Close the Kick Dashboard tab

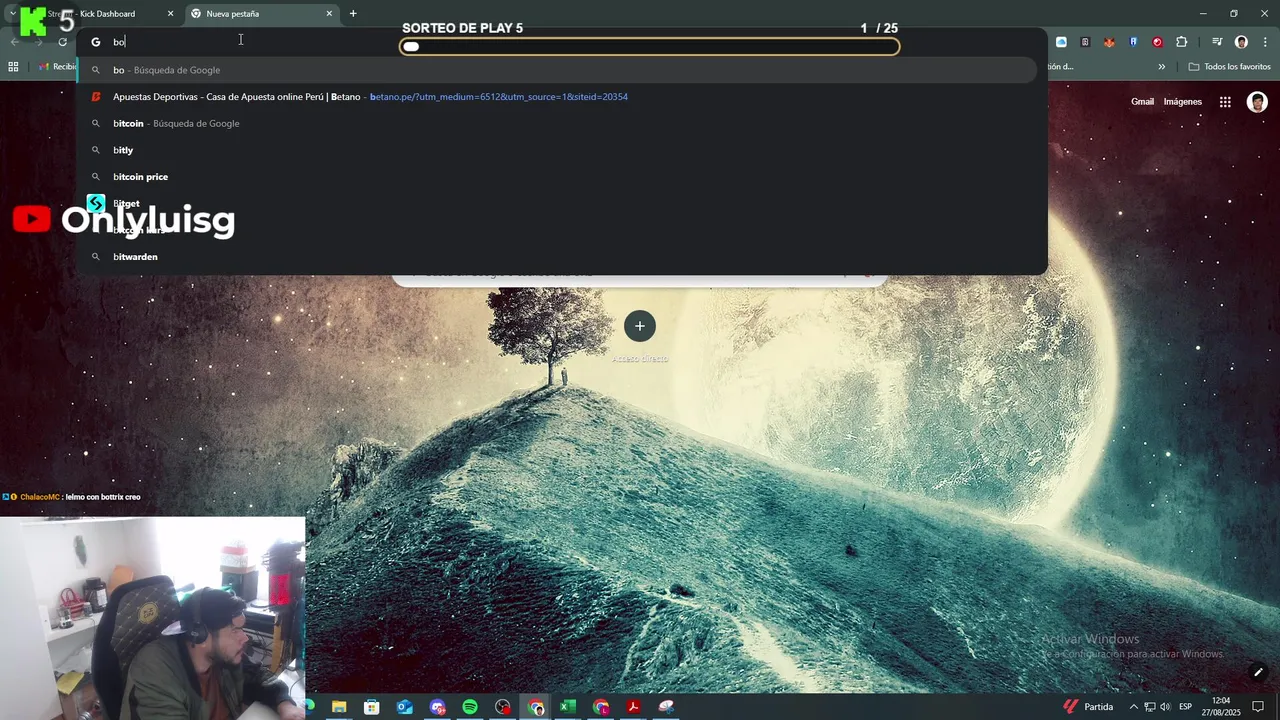[x=170, y=14]
